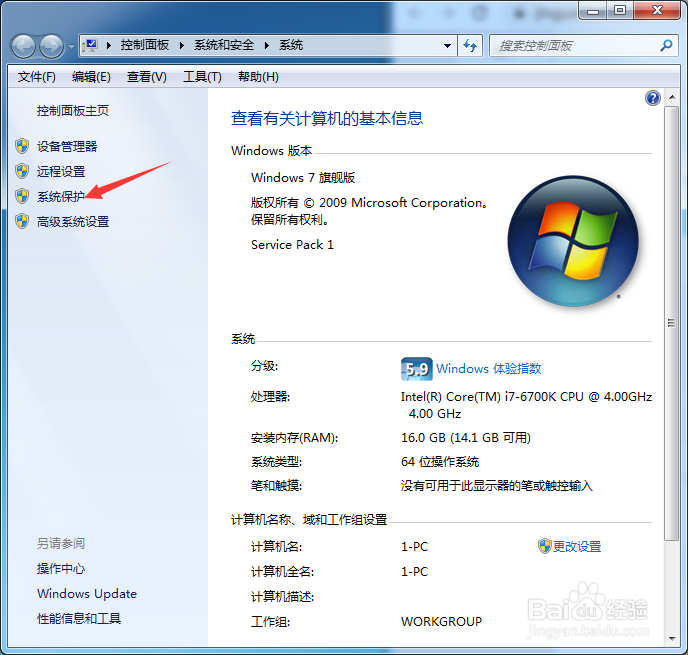Click the computer icon in address bar
This screenshot has height=655, width=688.
pyautogui.click(x=90, y=46)
